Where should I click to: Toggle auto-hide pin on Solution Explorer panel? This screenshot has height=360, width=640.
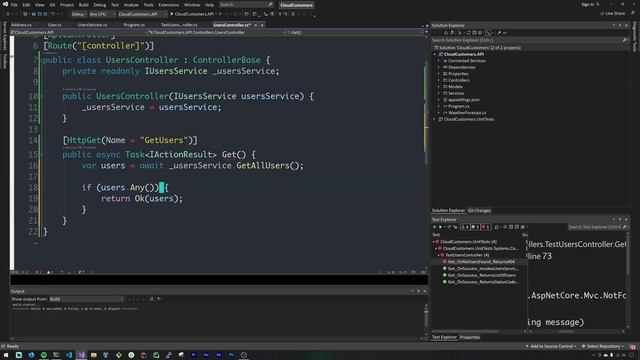[620, 25]
